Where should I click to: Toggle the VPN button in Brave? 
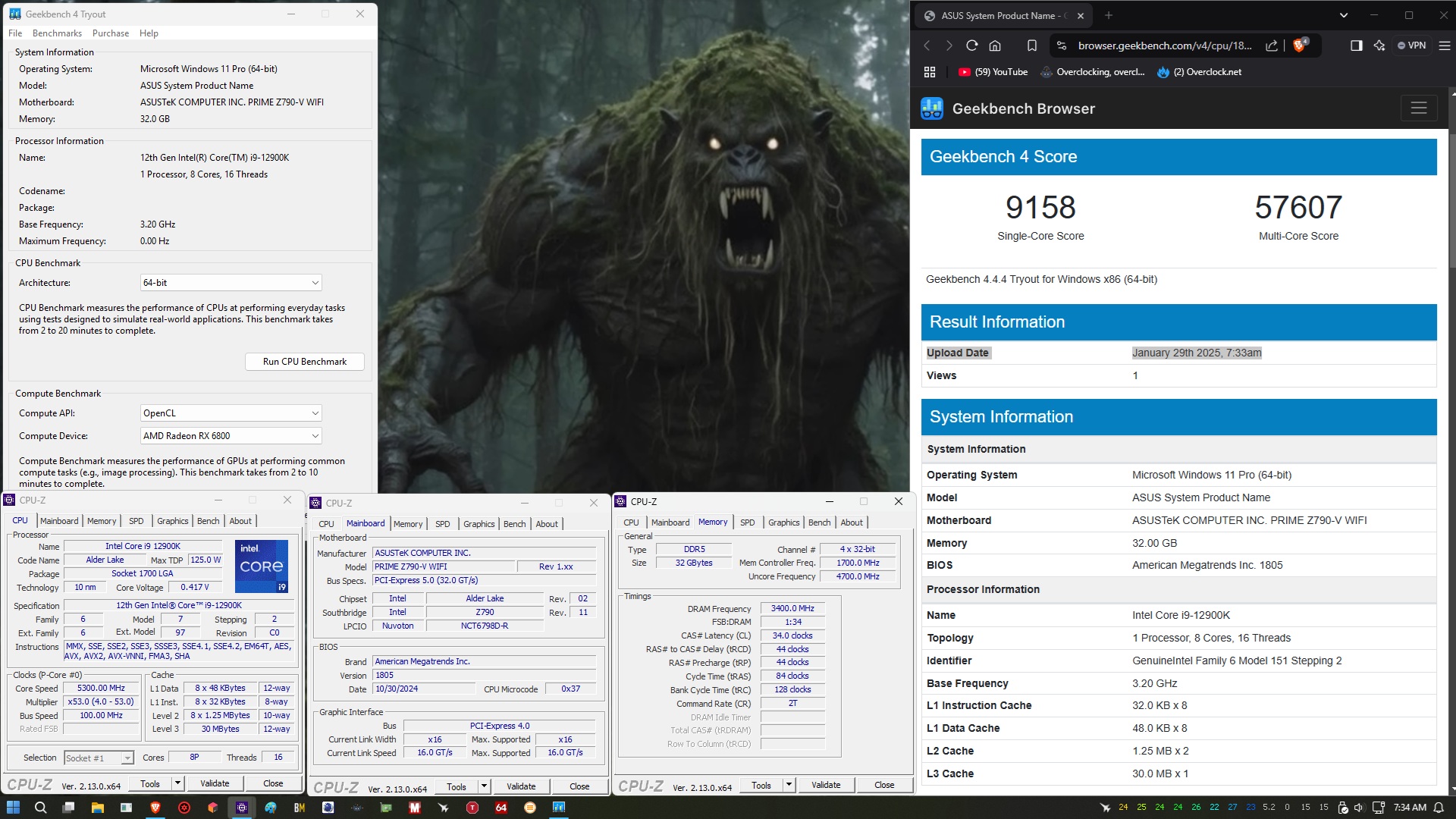point(1413,45)
